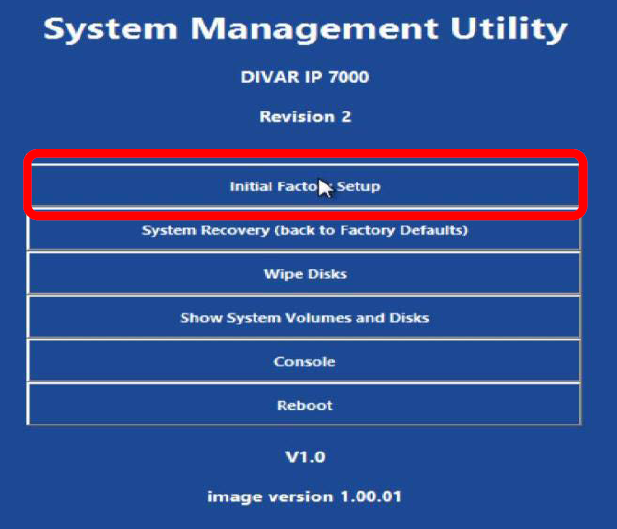Click the Reboot button

[x=305, y=405]
